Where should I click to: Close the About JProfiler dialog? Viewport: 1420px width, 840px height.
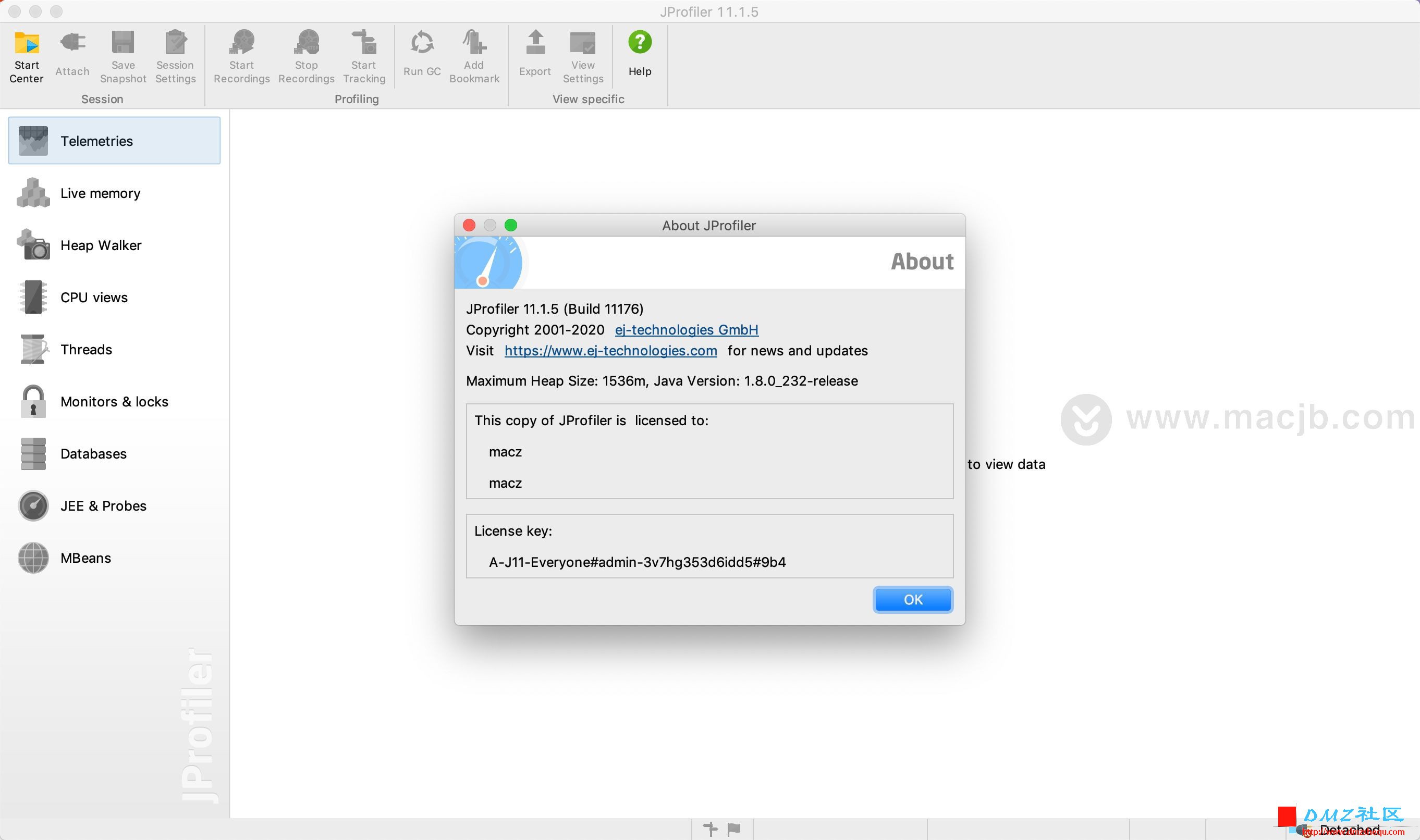[x=469, y=225]
